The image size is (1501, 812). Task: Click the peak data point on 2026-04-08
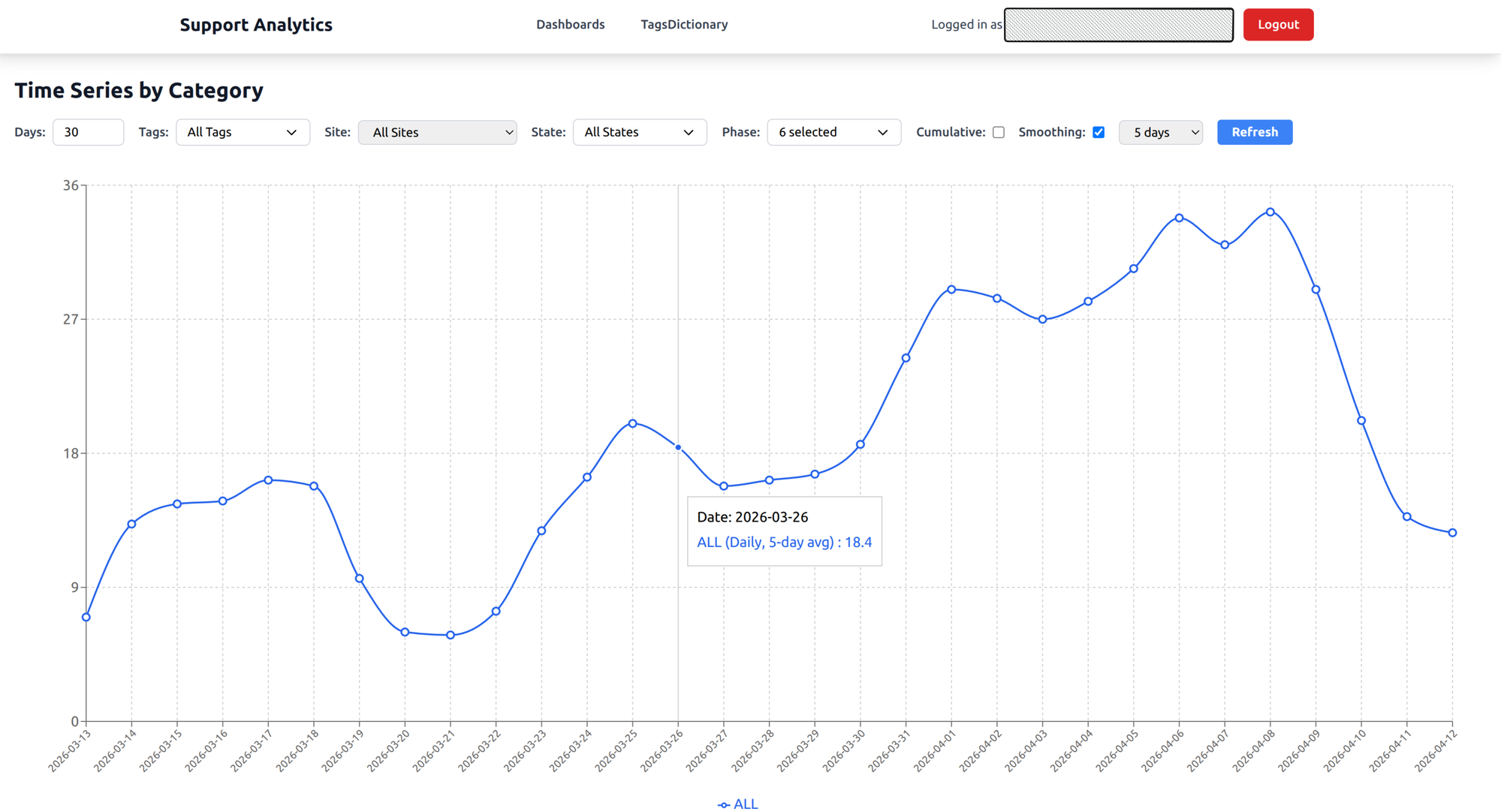(x=1270, y=212)
